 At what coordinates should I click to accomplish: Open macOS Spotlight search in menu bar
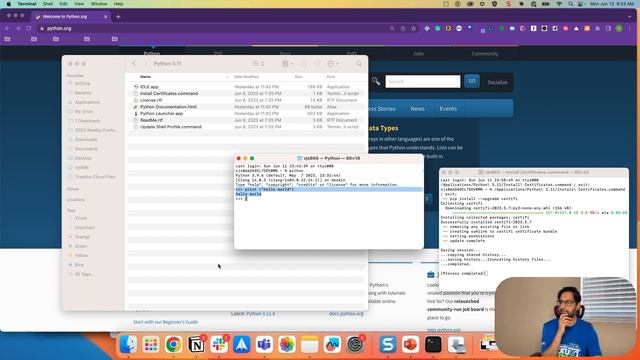coord(570,4)
